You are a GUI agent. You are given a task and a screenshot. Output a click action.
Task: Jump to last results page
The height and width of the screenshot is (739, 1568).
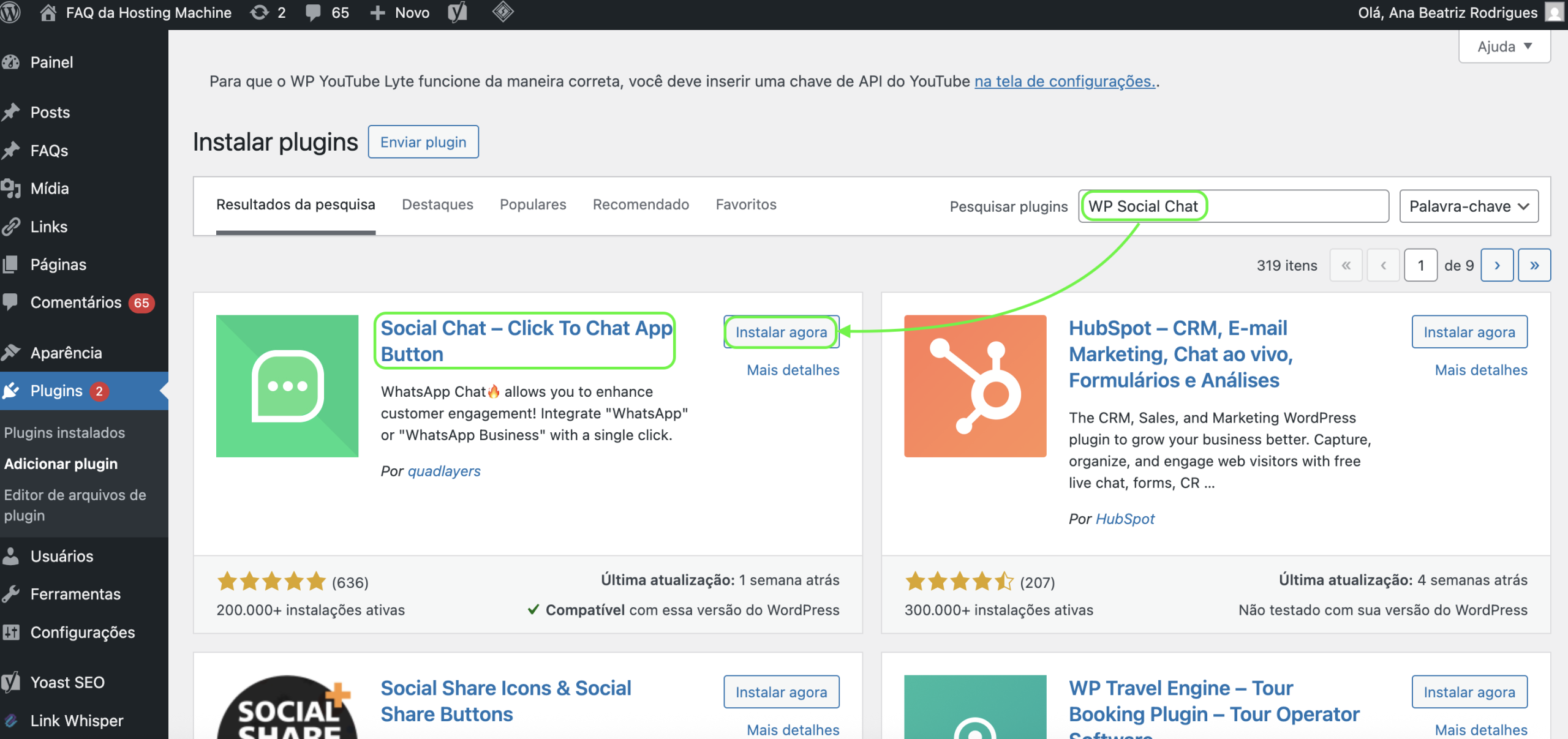pyautogui.click(x=1534, y=265)
